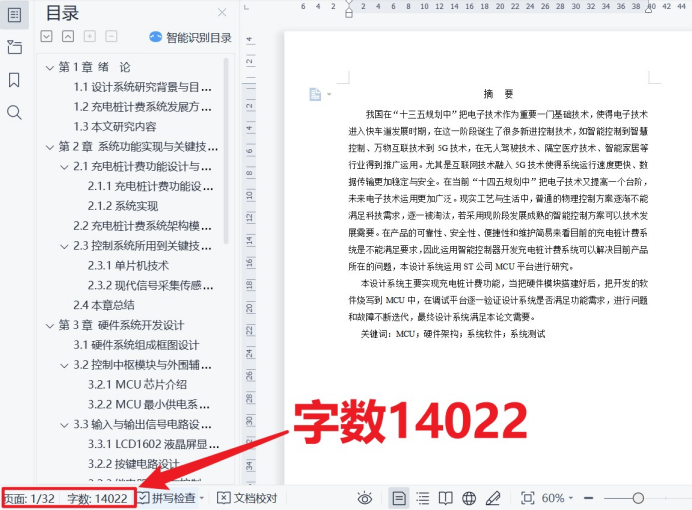Click the expand-all outline levels icon
Viewport: 692px width, 510px height.
coord(46,36)
